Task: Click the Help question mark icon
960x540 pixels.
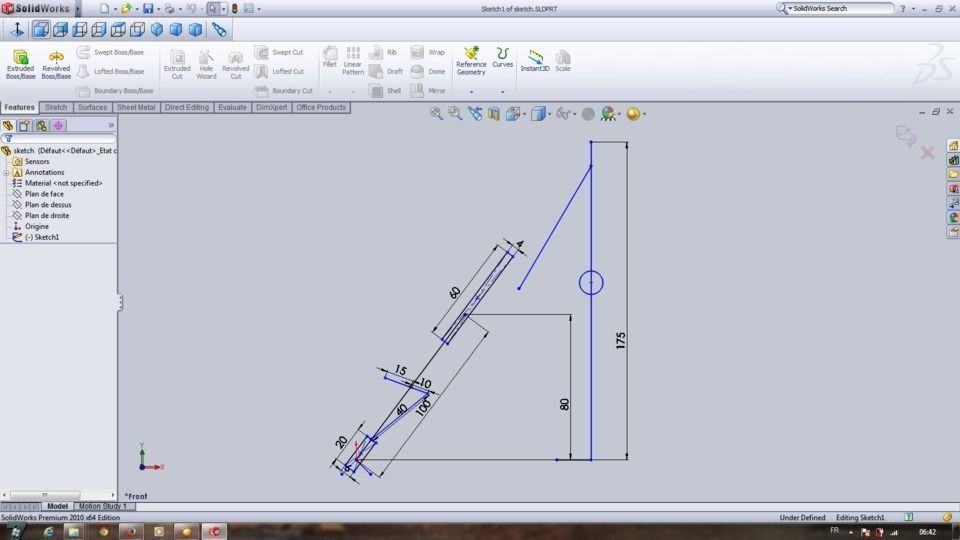Action: (x=902, y=9)
